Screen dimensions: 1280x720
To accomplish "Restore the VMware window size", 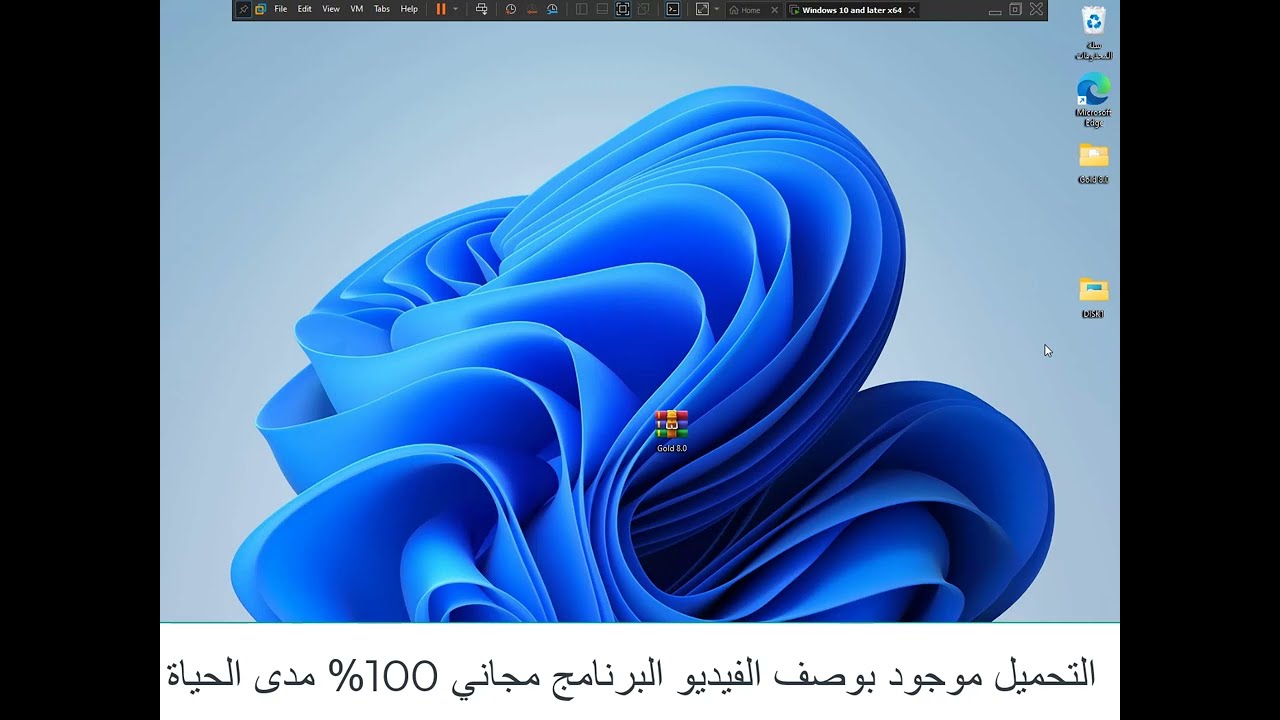I will pyautogui.click(x=1015, y=9).
